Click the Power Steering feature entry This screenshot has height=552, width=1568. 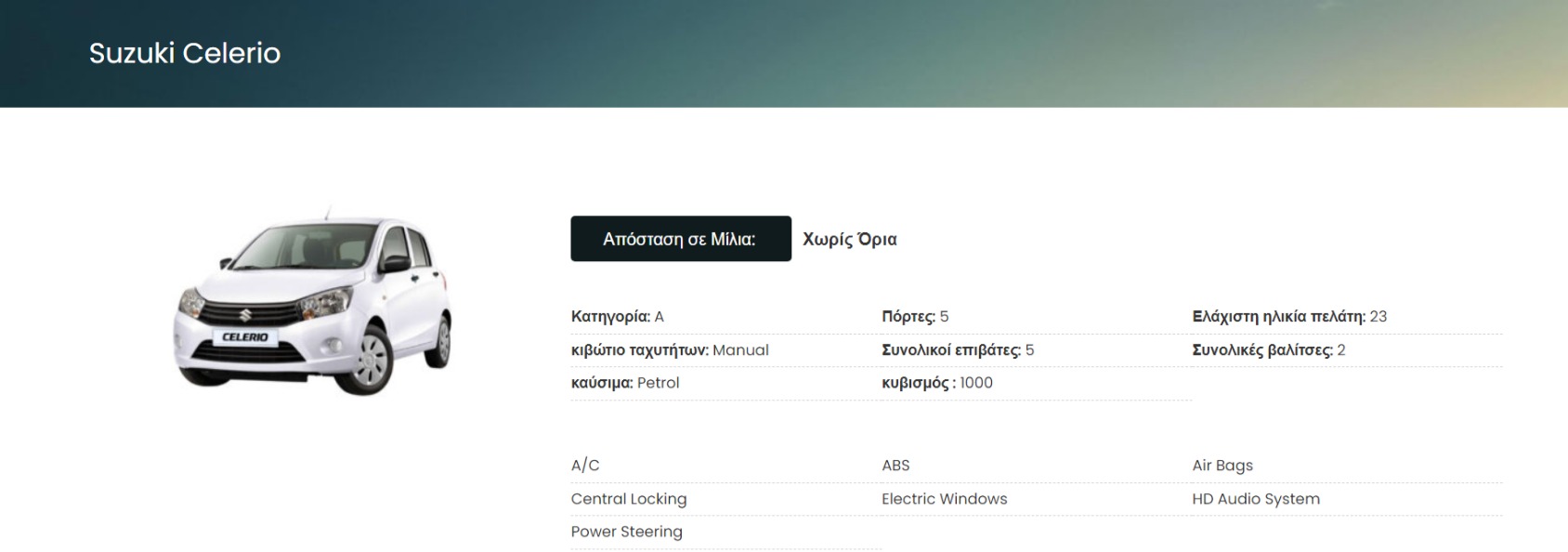pos(627,532)
